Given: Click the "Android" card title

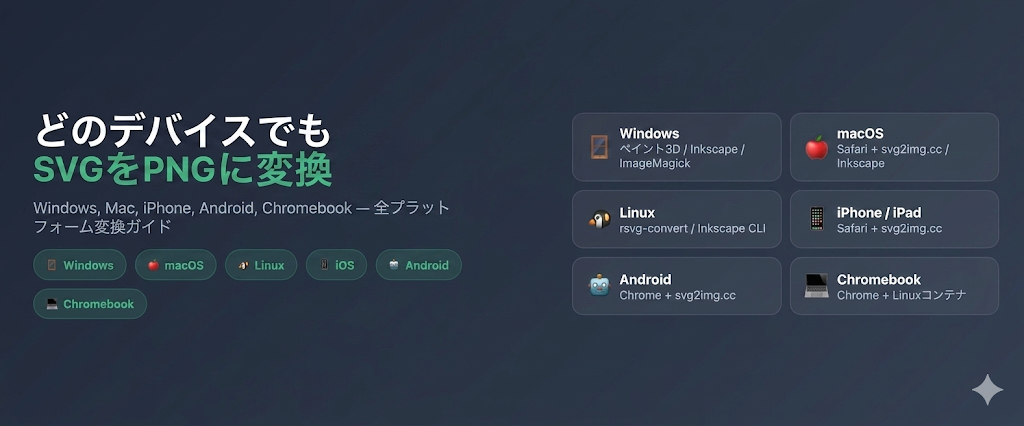Looking at the screenshot, I should click(x=645, y=280).
